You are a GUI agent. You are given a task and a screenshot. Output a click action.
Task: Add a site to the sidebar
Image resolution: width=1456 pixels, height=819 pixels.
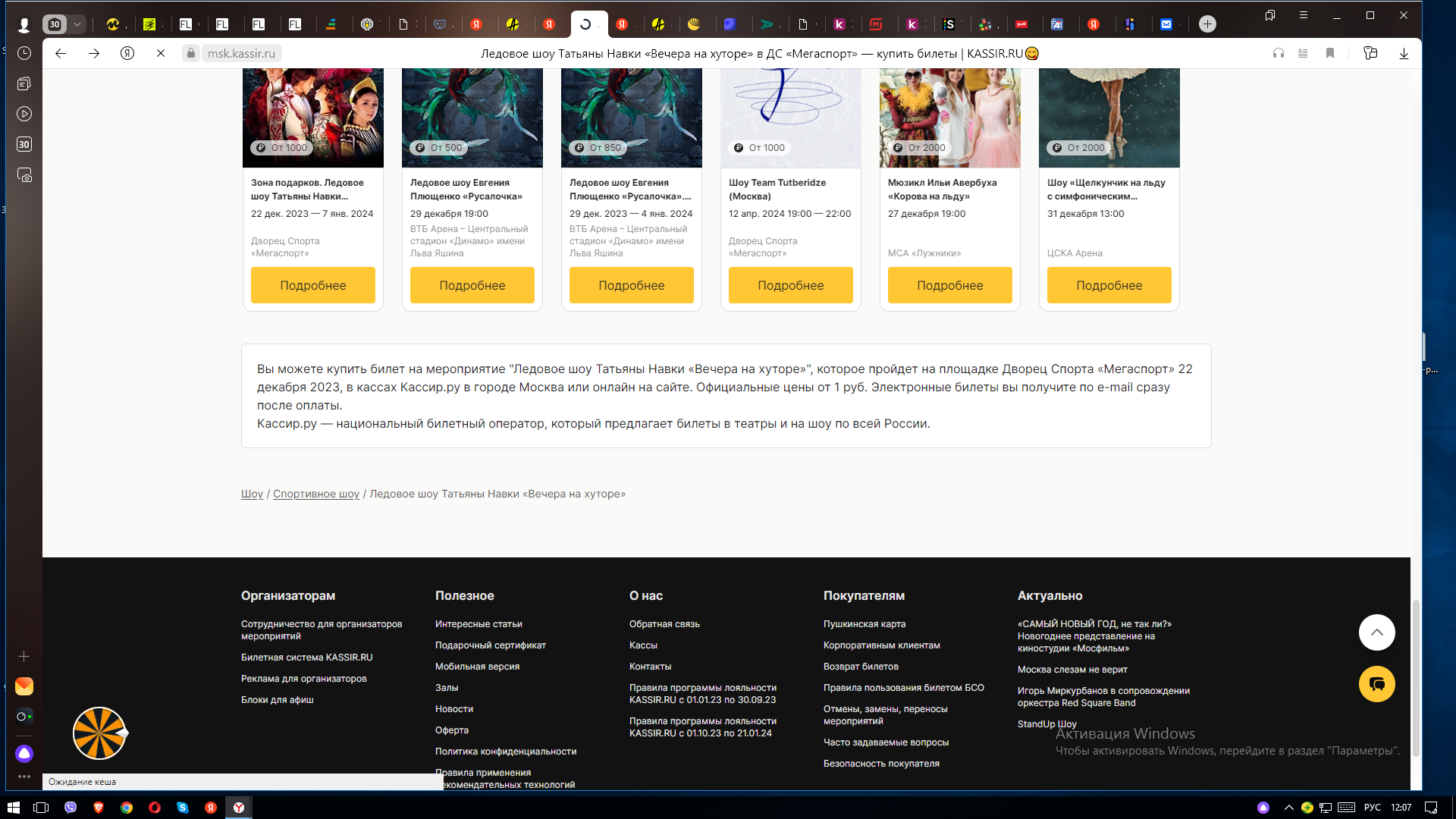pos(24,656)
